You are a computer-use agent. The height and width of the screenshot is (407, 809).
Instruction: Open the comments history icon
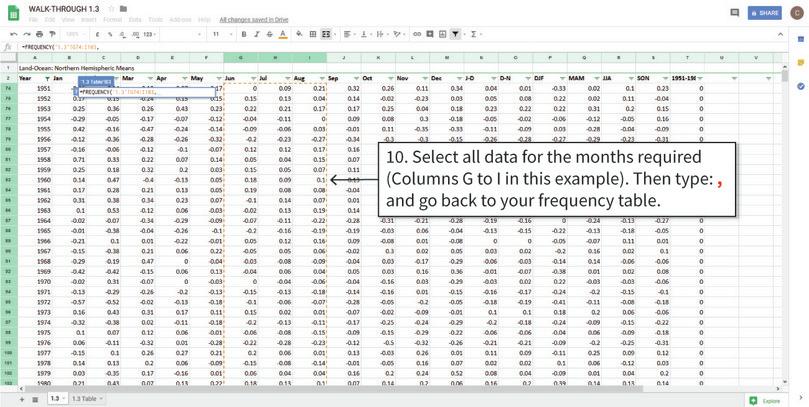735,13
